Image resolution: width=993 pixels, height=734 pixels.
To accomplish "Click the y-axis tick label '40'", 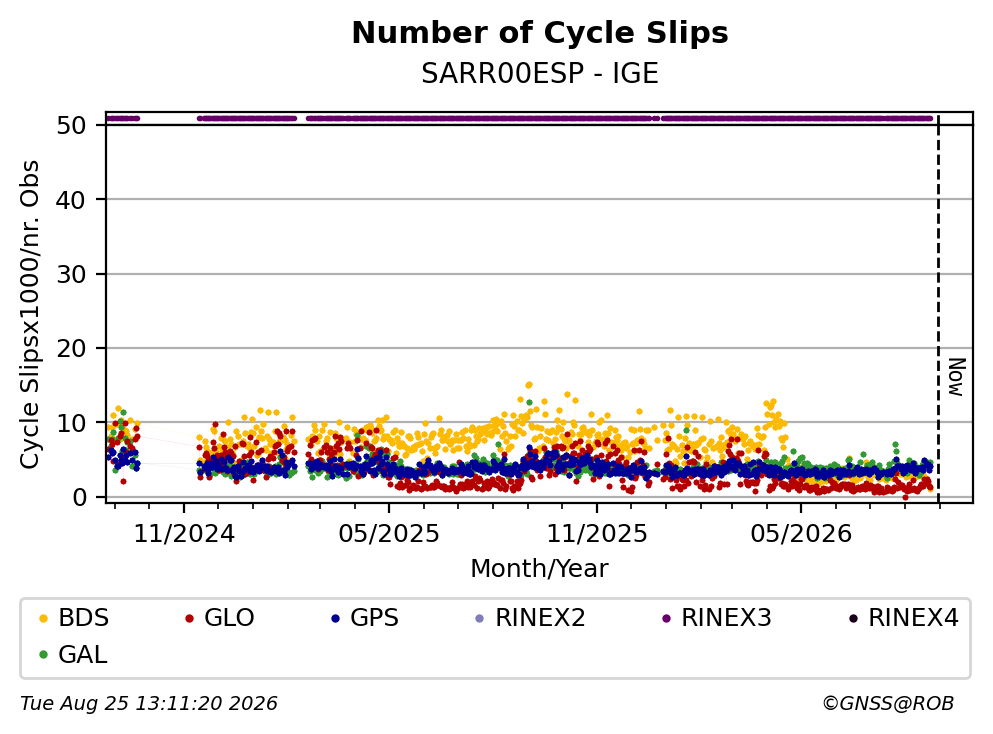I will 71,200.
